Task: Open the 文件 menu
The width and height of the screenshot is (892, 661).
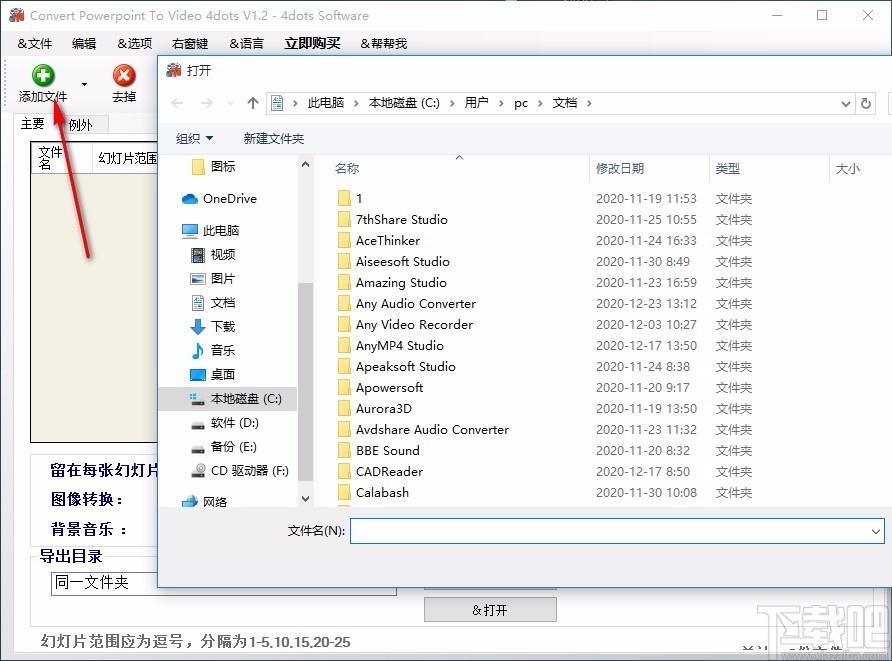Action: point(35,43)
